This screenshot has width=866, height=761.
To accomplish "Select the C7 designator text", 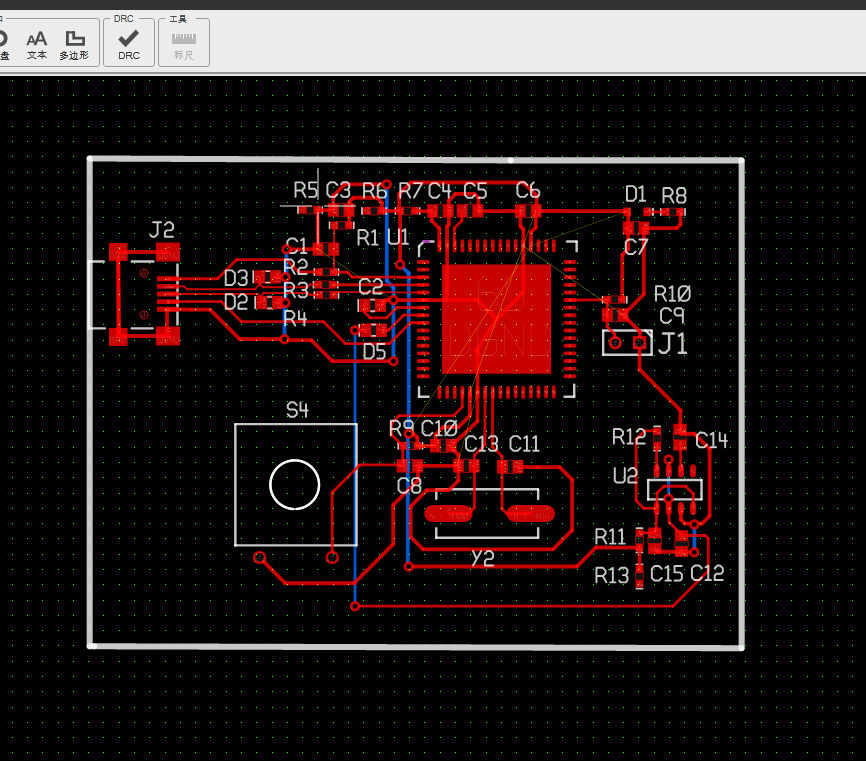I will tap(635, 247).
